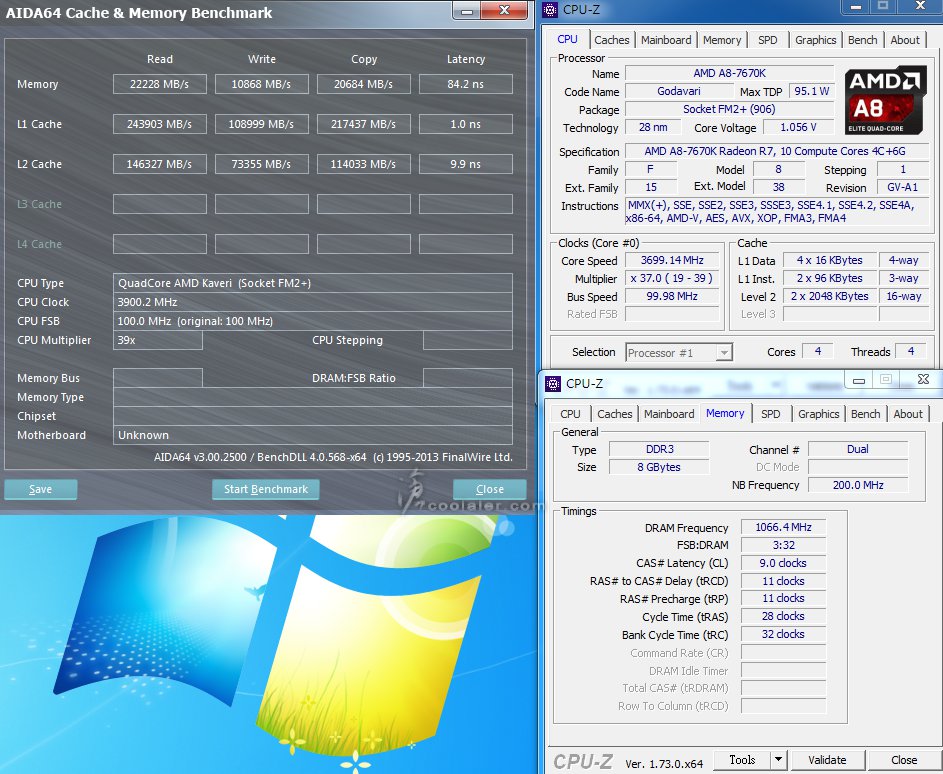This screenshot has width=943, height=774.
Task: Click Code Name value Godavari
Action: [x=678, y=91]
